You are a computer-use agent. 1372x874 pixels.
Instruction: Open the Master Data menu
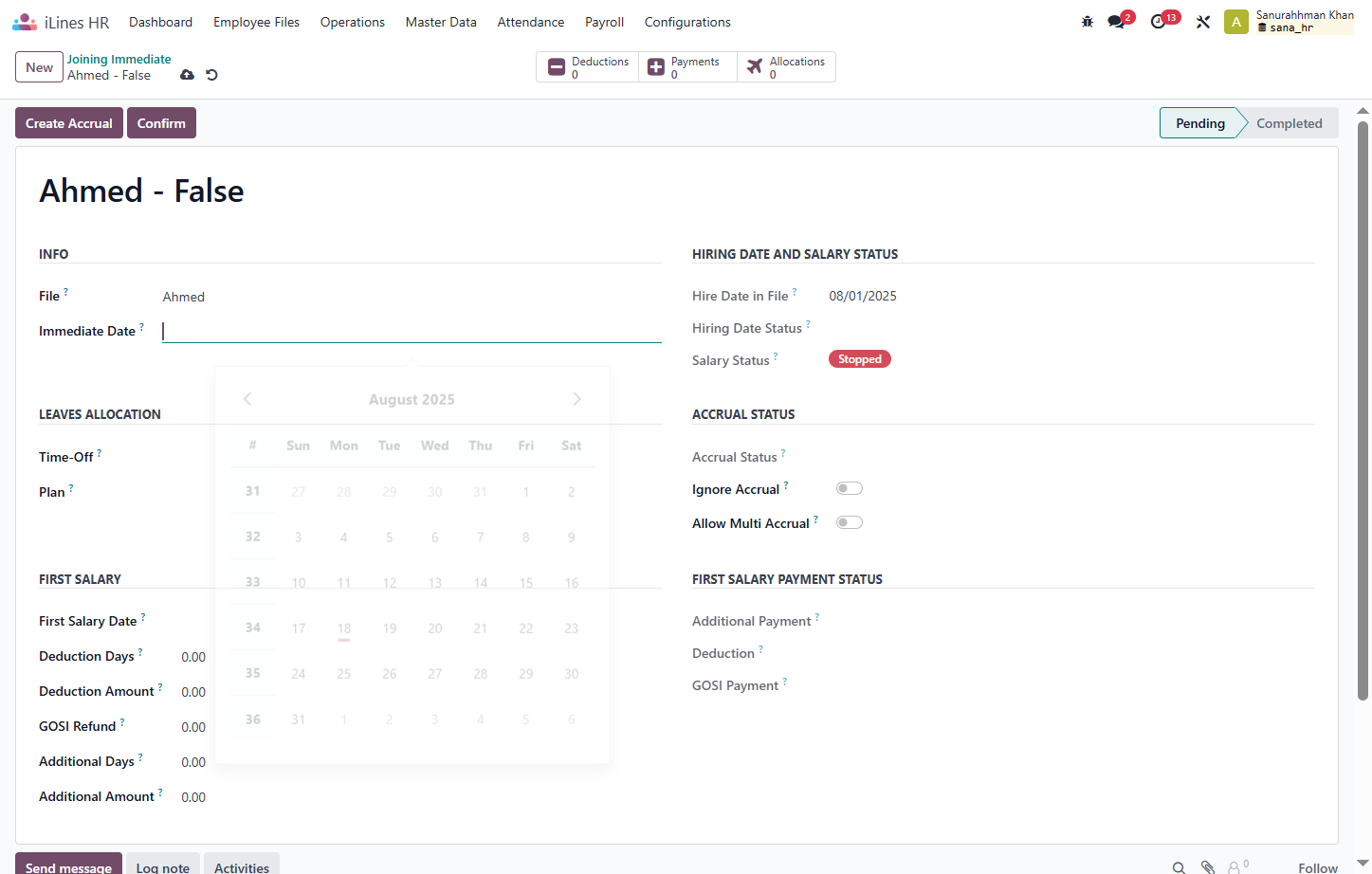(x=441, y=22)
